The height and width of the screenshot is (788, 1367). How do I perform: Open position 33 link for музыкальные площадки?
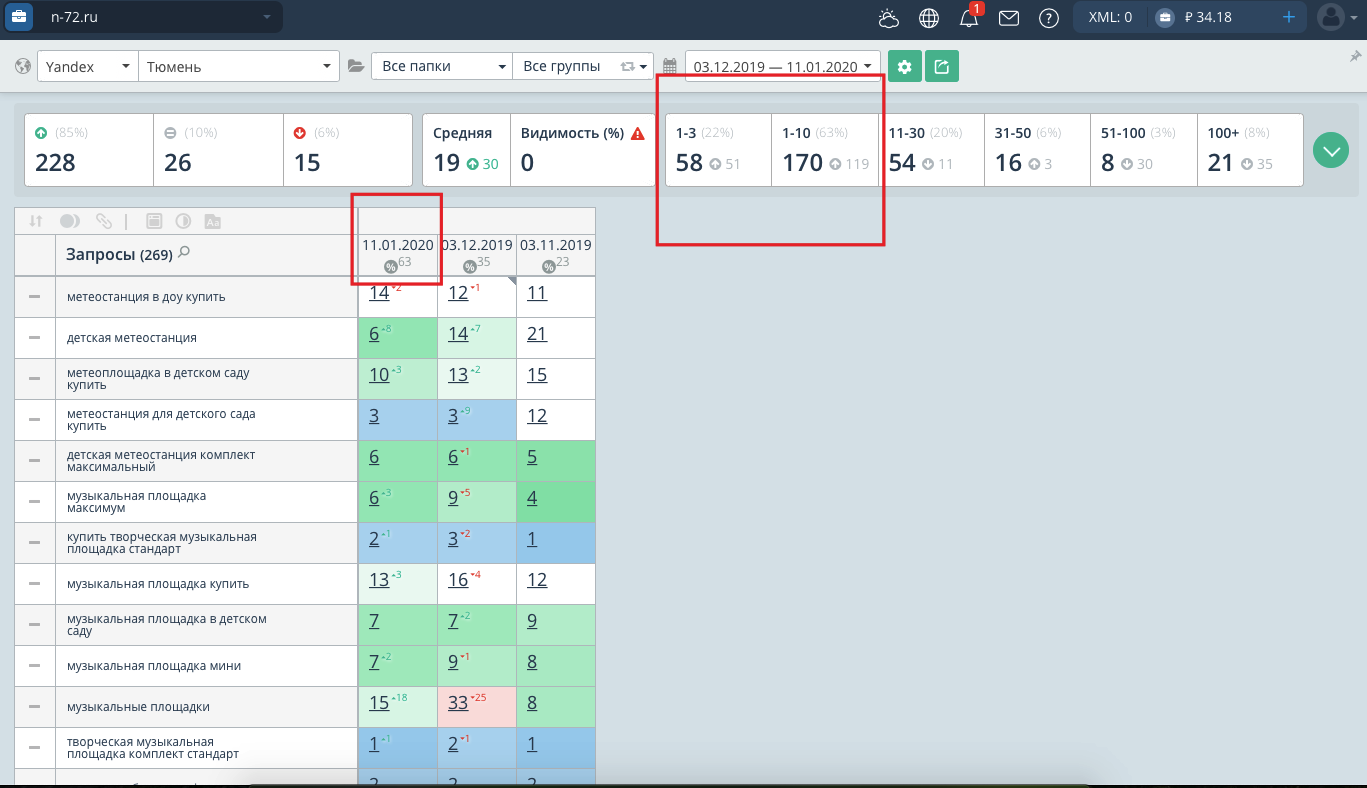458,703
